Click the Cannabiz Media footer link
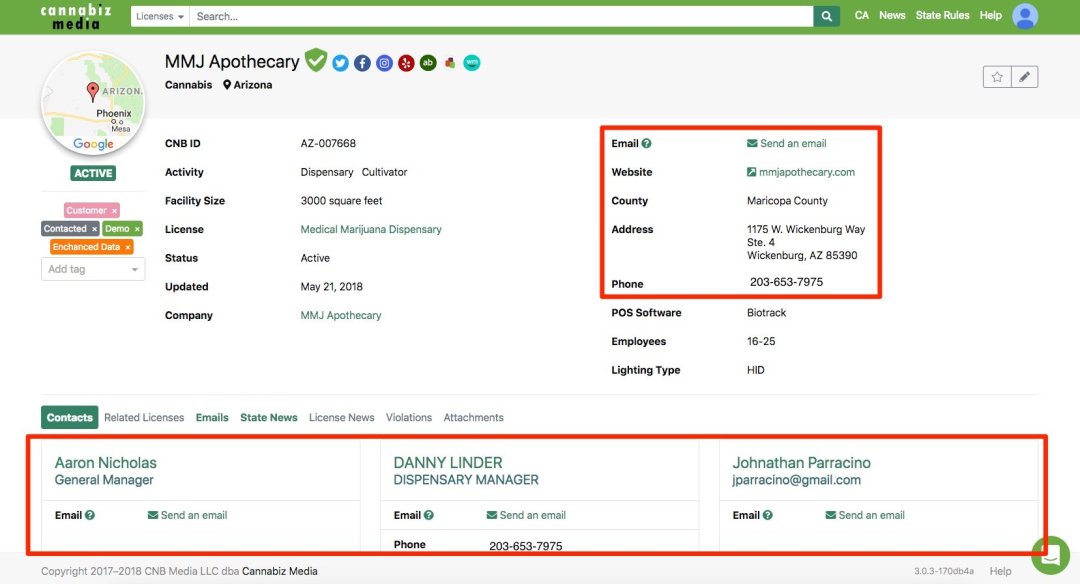This screenshot has height=584, width=1080. (x=280, y=571)
